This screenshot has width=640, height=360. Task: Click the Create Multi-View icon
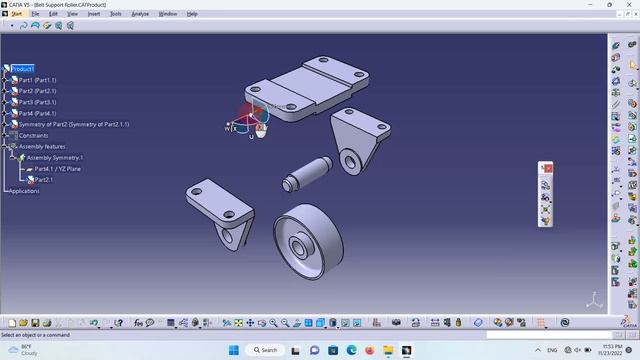[x=309, y=323]
